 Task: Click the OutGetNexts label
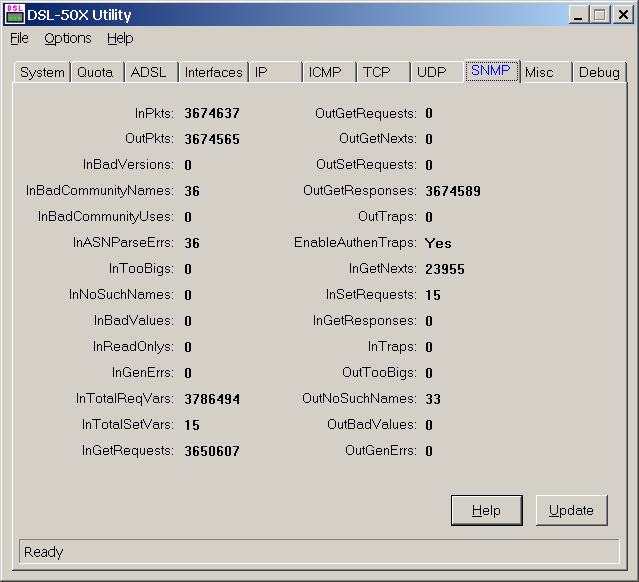(x=378, y=139)
